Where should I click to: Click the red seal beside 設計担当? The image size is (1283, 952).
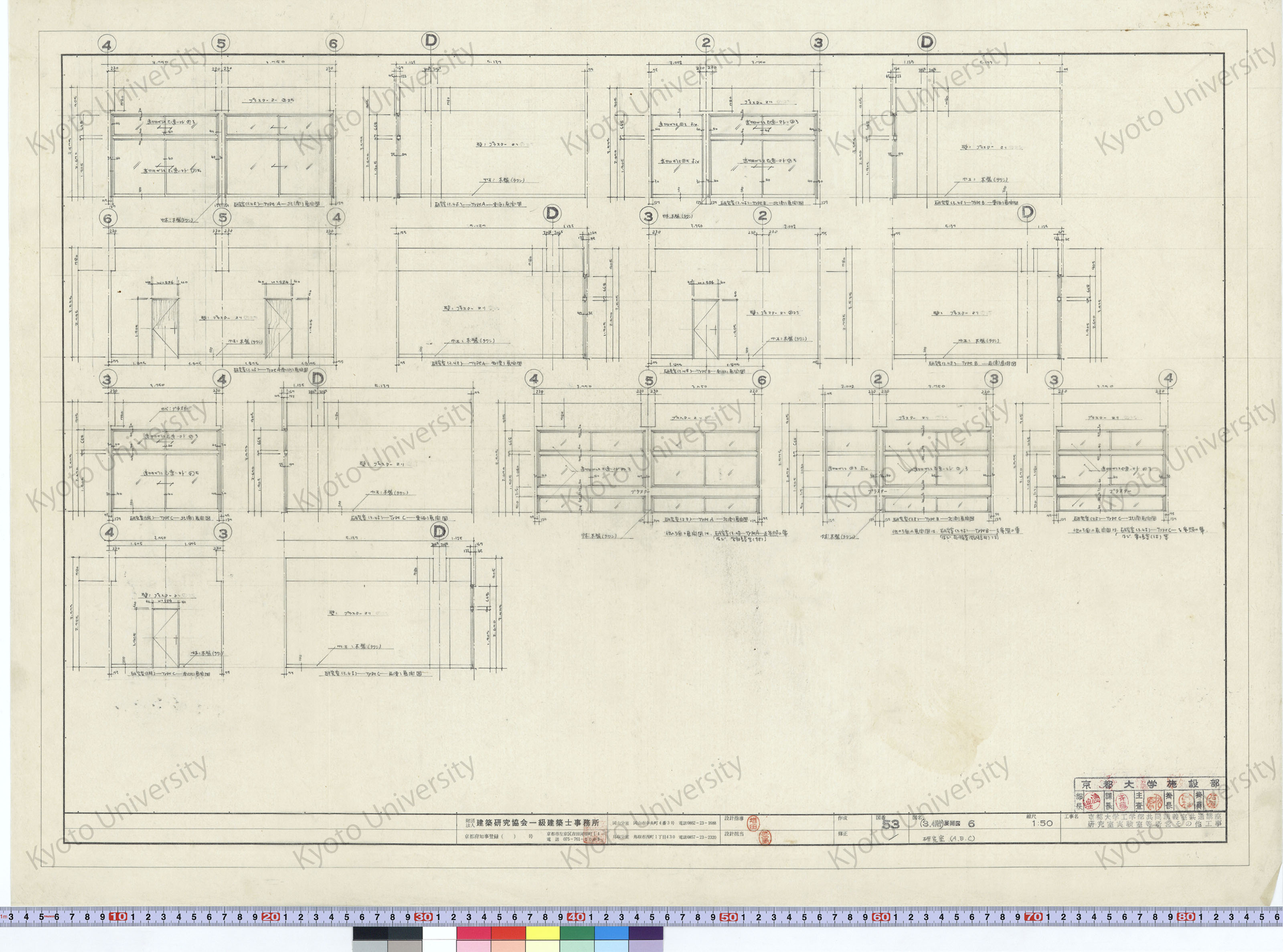coord(766,837)
